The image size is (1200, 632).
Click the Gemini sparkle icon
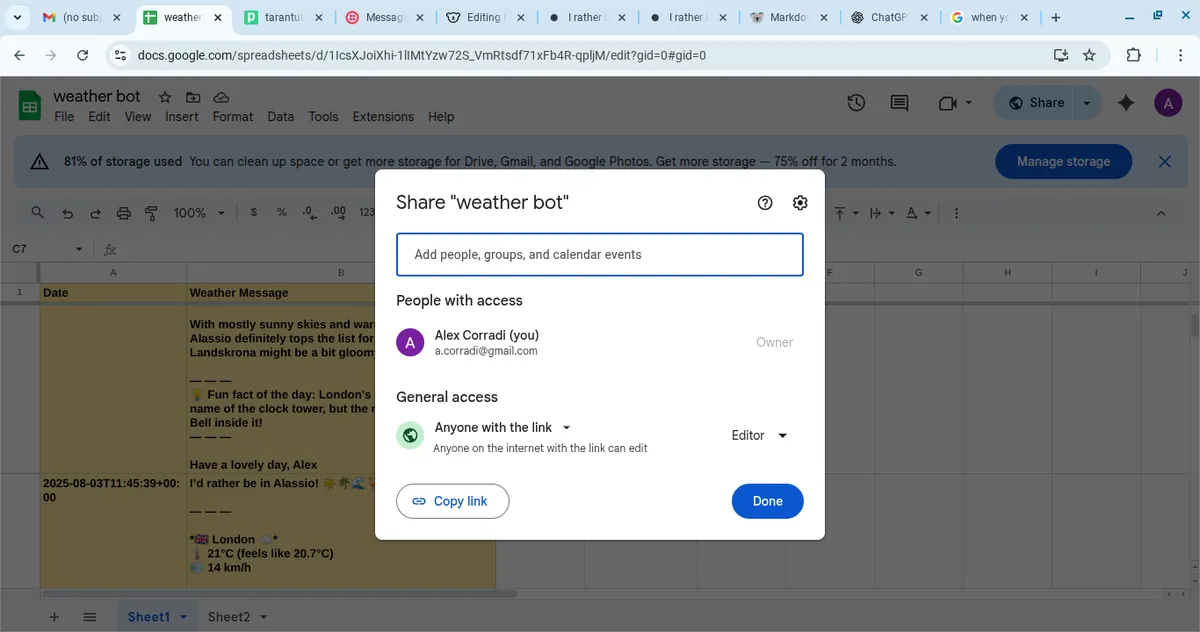(x=1126, y=103)
